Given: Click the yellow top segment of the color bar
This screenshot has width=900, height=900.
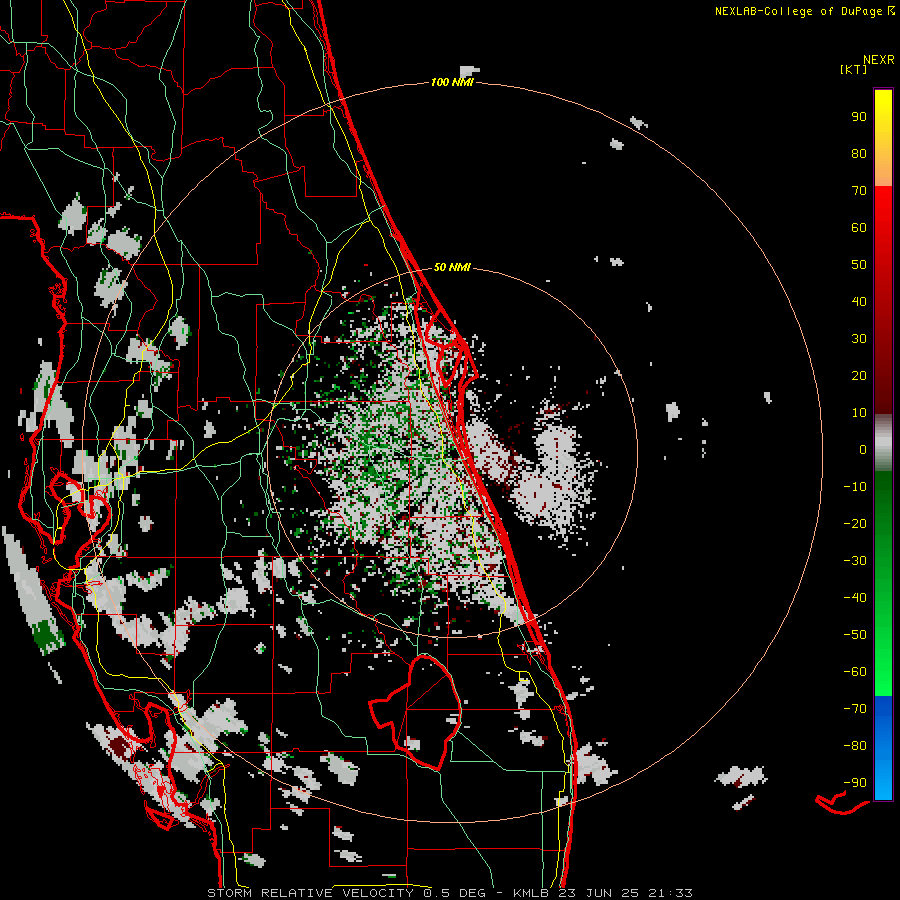Looking at the screenshot, I should coord(883,138).
